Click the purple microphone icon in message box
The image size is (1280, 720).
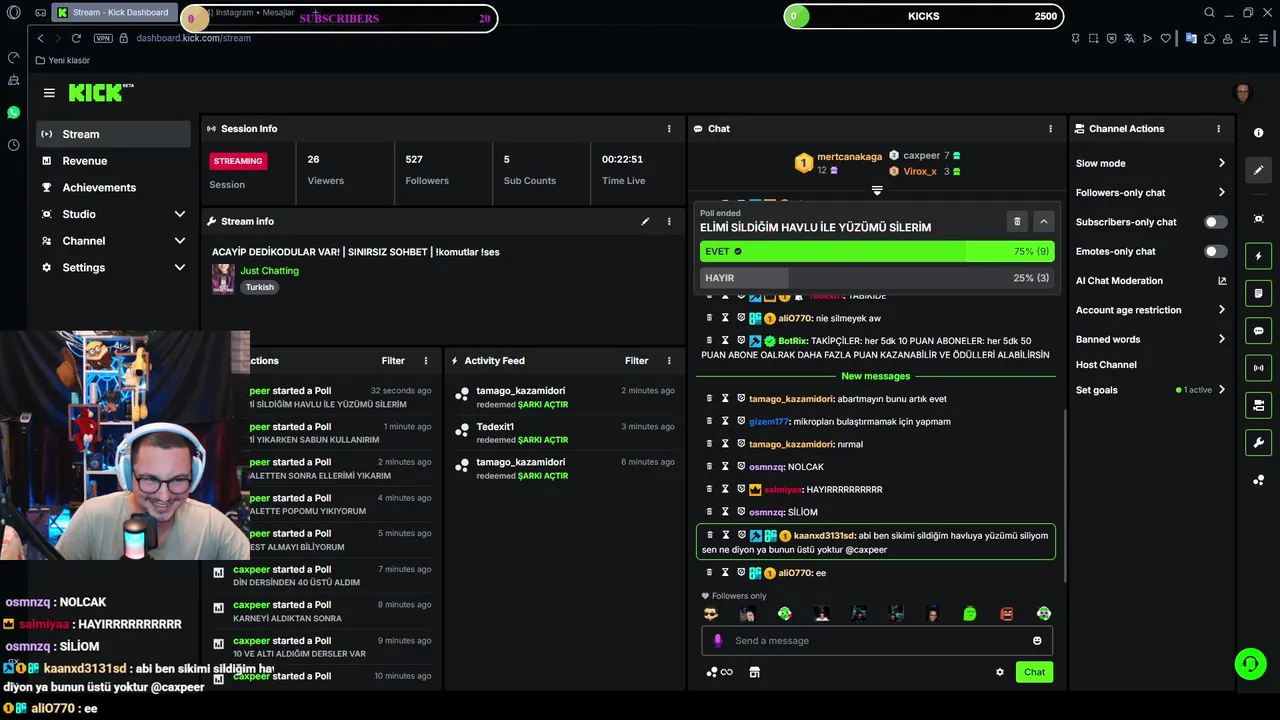[717, 641]
